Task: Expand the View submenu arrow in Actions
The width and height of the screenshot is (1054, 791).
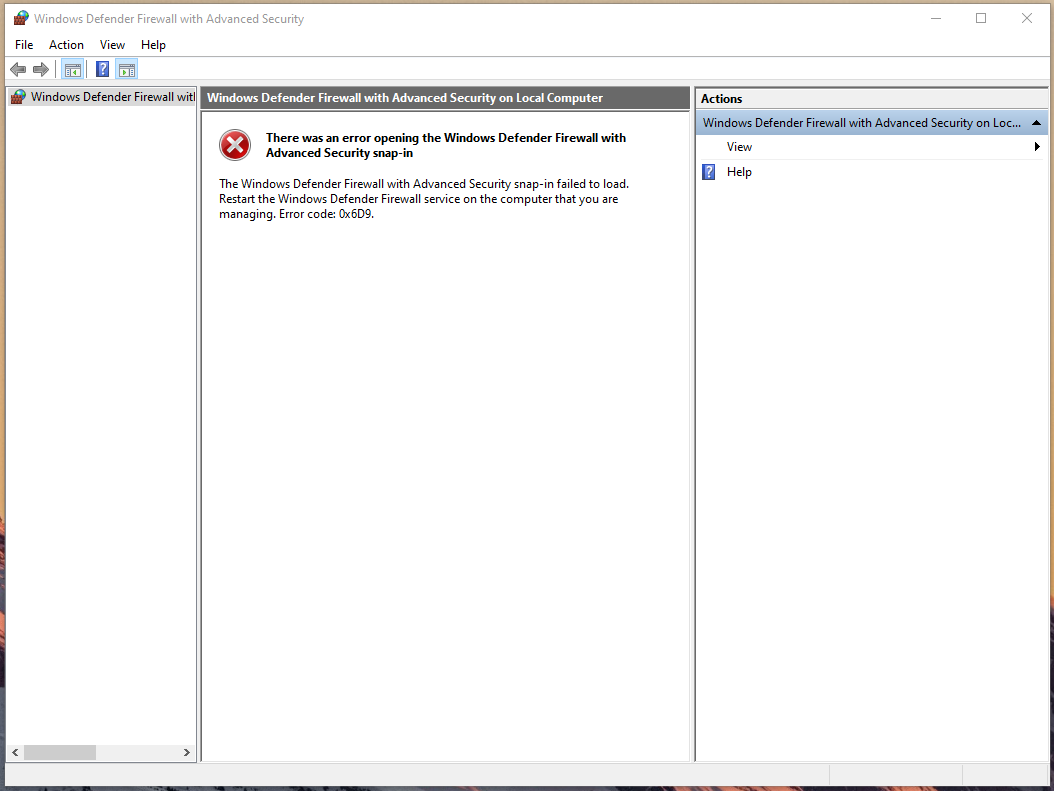Action: click(x=1037, y=147)
